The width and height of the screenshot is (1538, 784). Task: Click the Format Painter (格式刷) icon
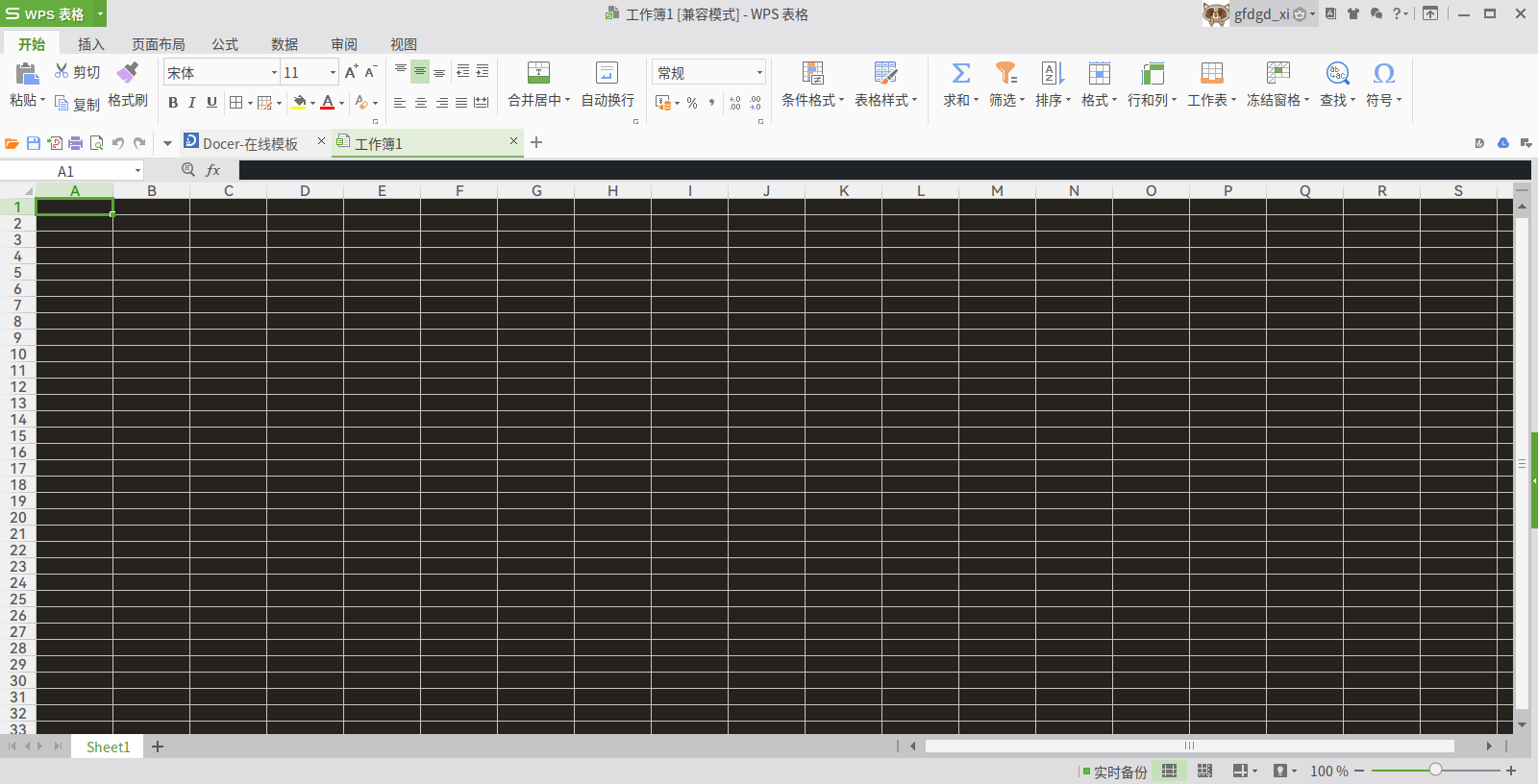coord(128,74)
